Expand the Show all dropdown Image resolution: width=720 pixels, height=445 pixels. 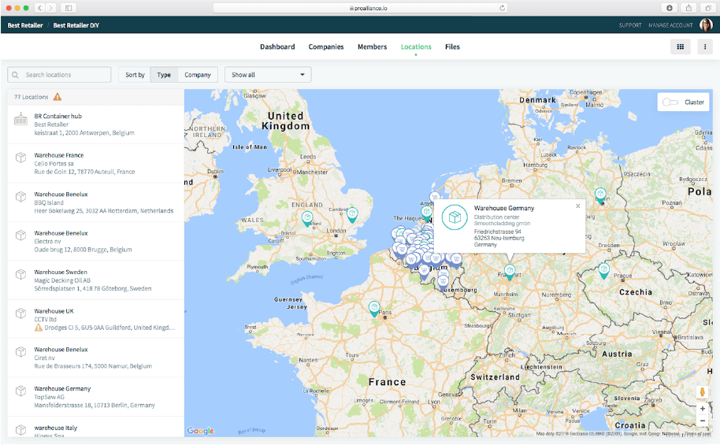click(x=268, y=75)
